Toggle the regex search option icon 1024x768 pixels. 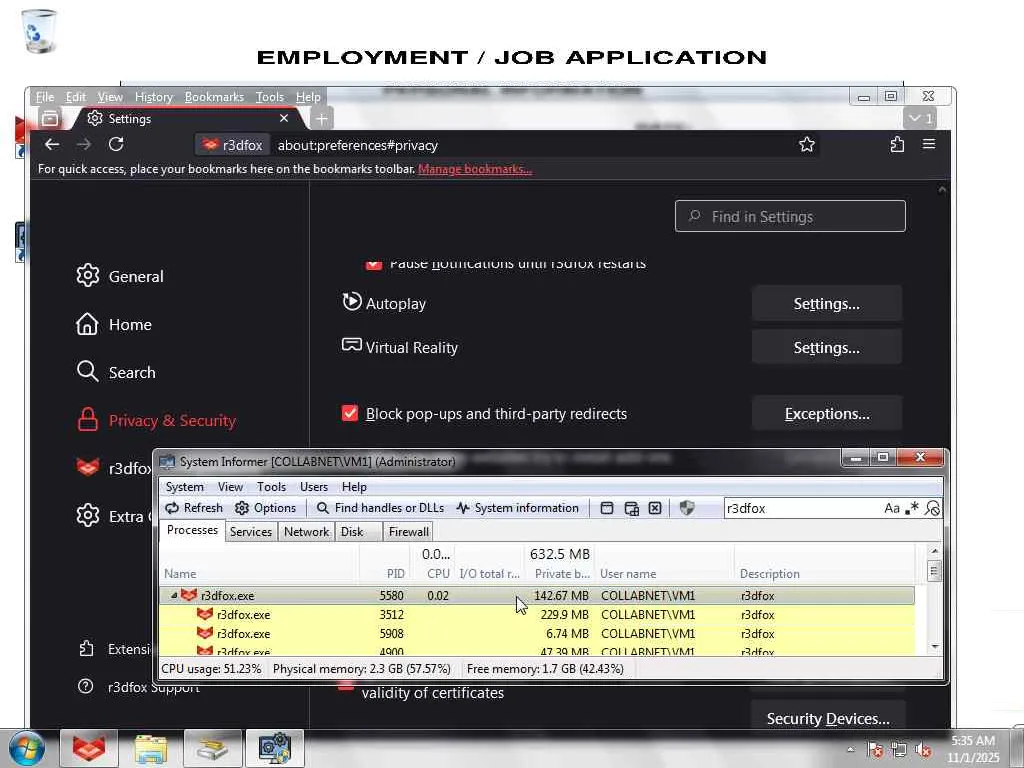[x=912, y=508]
